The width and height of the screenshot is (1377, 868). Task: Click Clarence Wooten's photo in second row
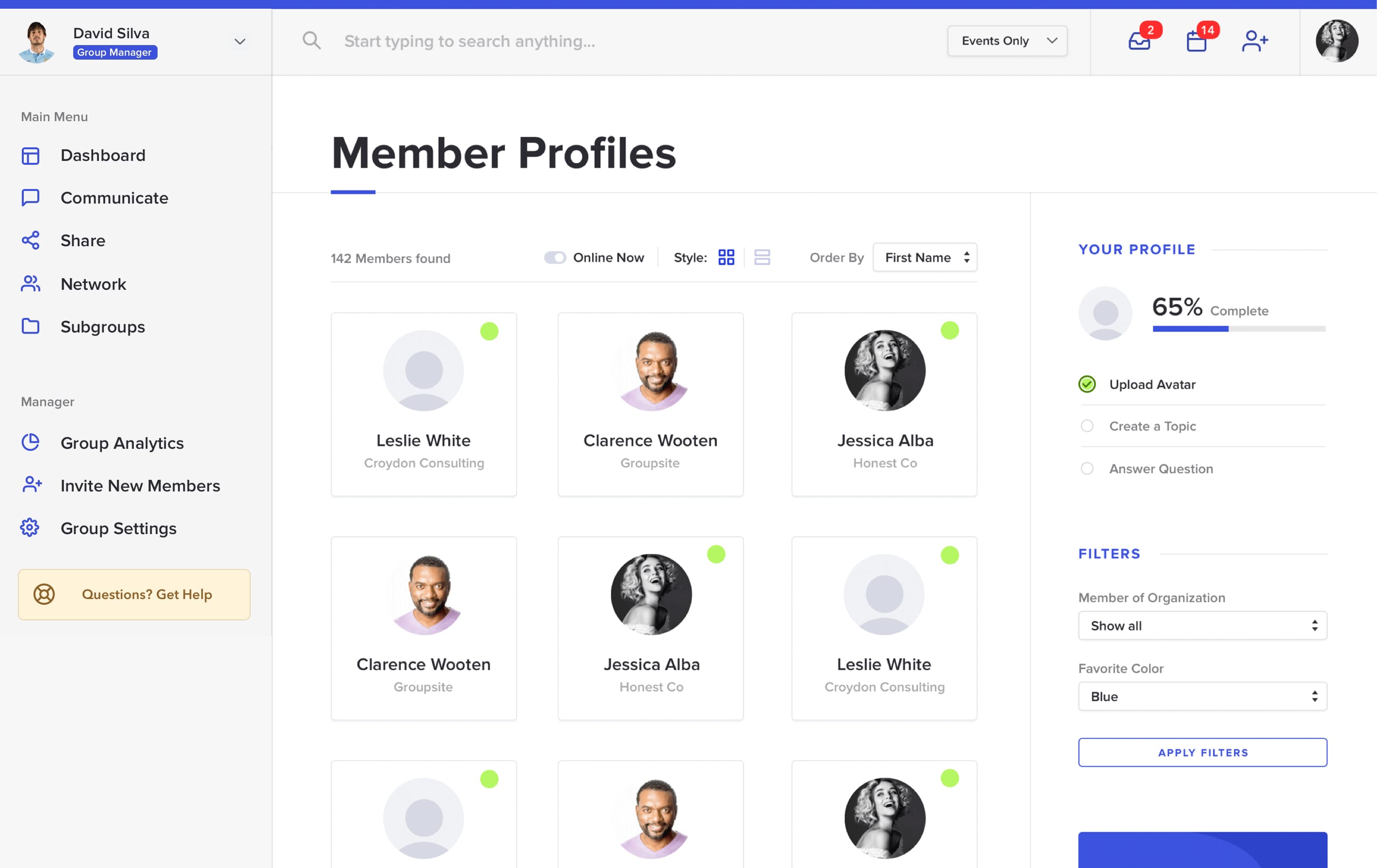[x=427, y=594]
